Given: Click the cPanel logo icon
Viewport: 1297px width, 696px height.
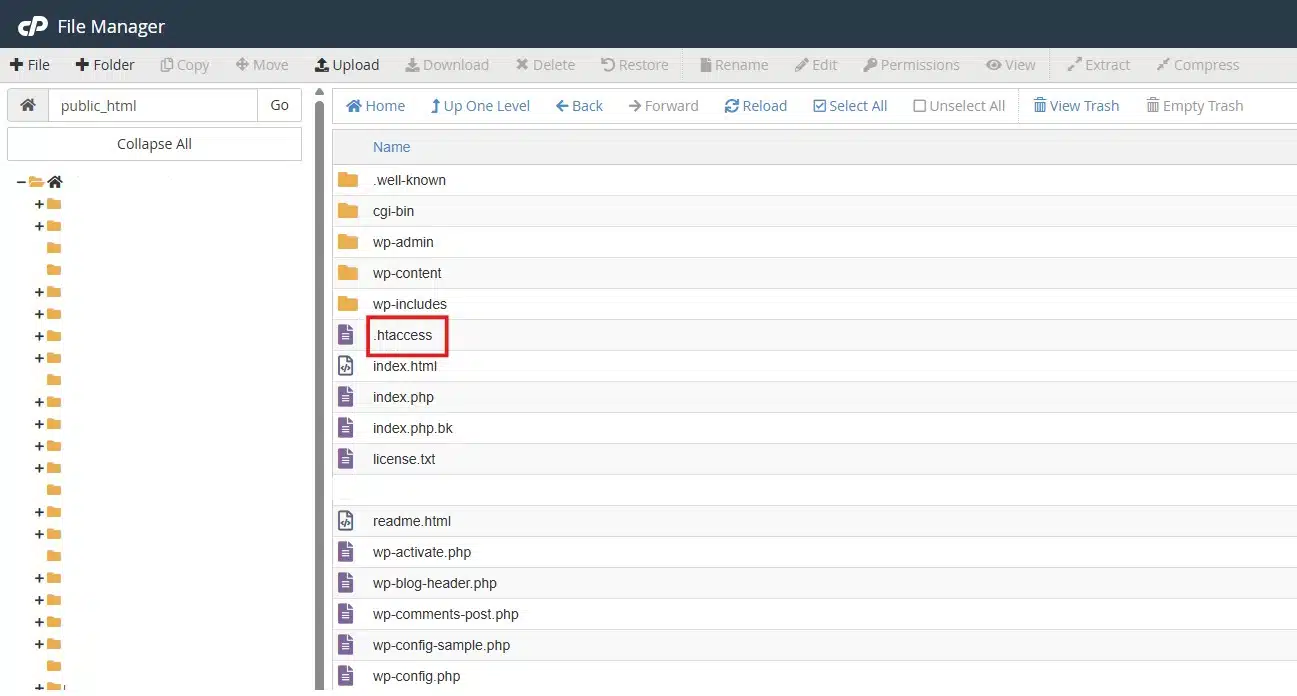Looking at the screenshot, I should click(32, 26).
